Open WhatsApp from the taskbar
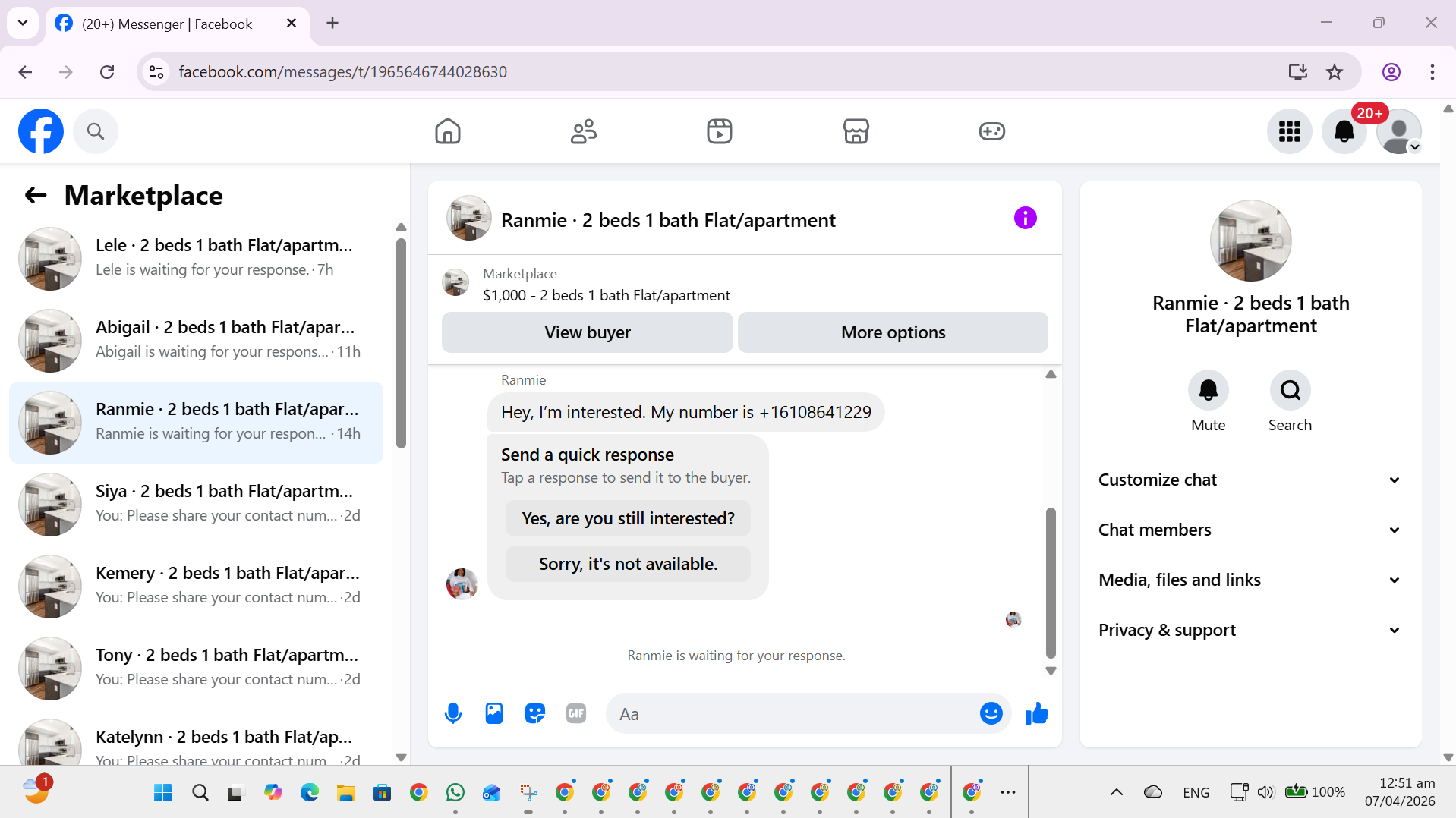 click(x=455, y=793)
